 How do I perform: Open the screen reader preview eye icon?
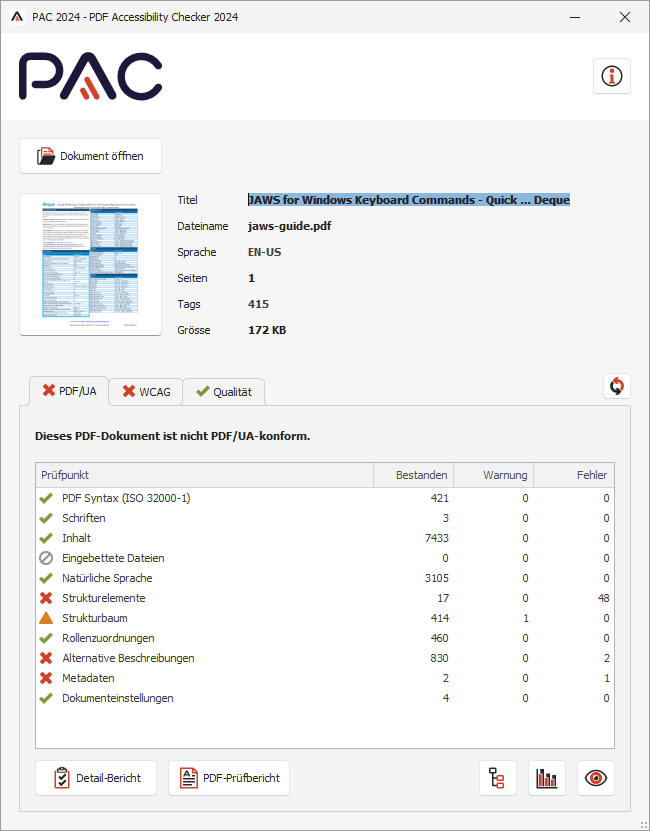pyautogui.click(x=597, y=778)
